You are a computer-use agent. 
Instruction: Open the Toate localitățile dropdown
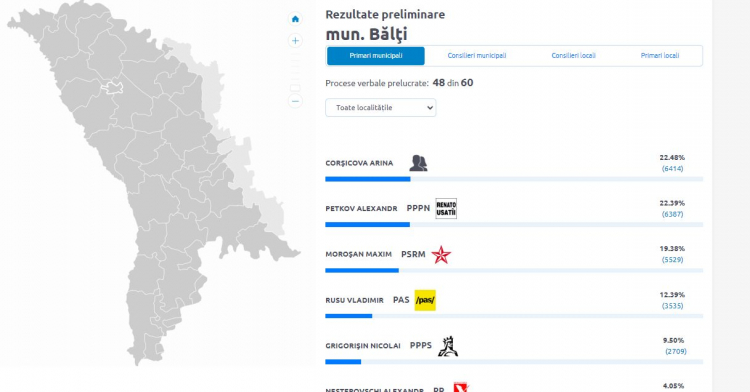coord(381,108)
